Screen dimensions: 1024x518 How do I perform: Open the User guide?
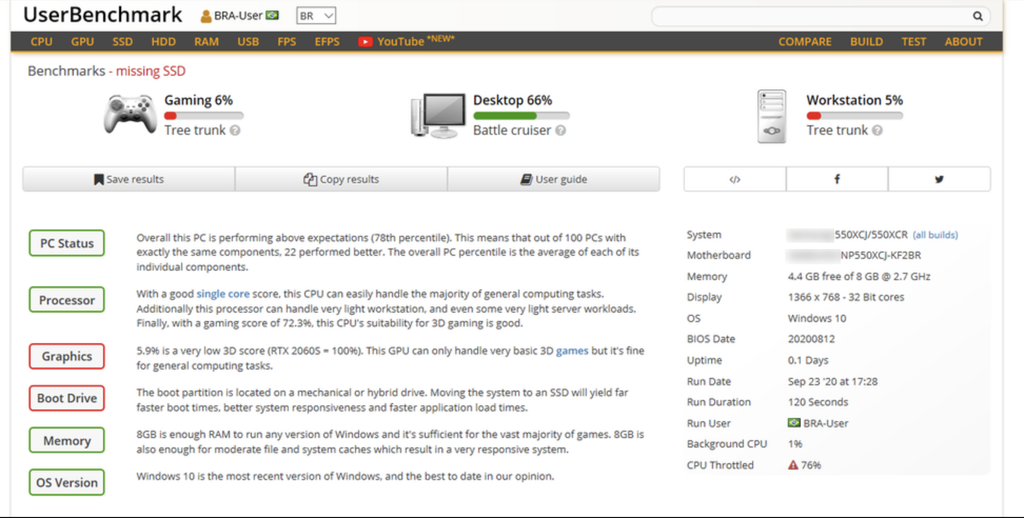pyautogui.click(x=554, y=179)
